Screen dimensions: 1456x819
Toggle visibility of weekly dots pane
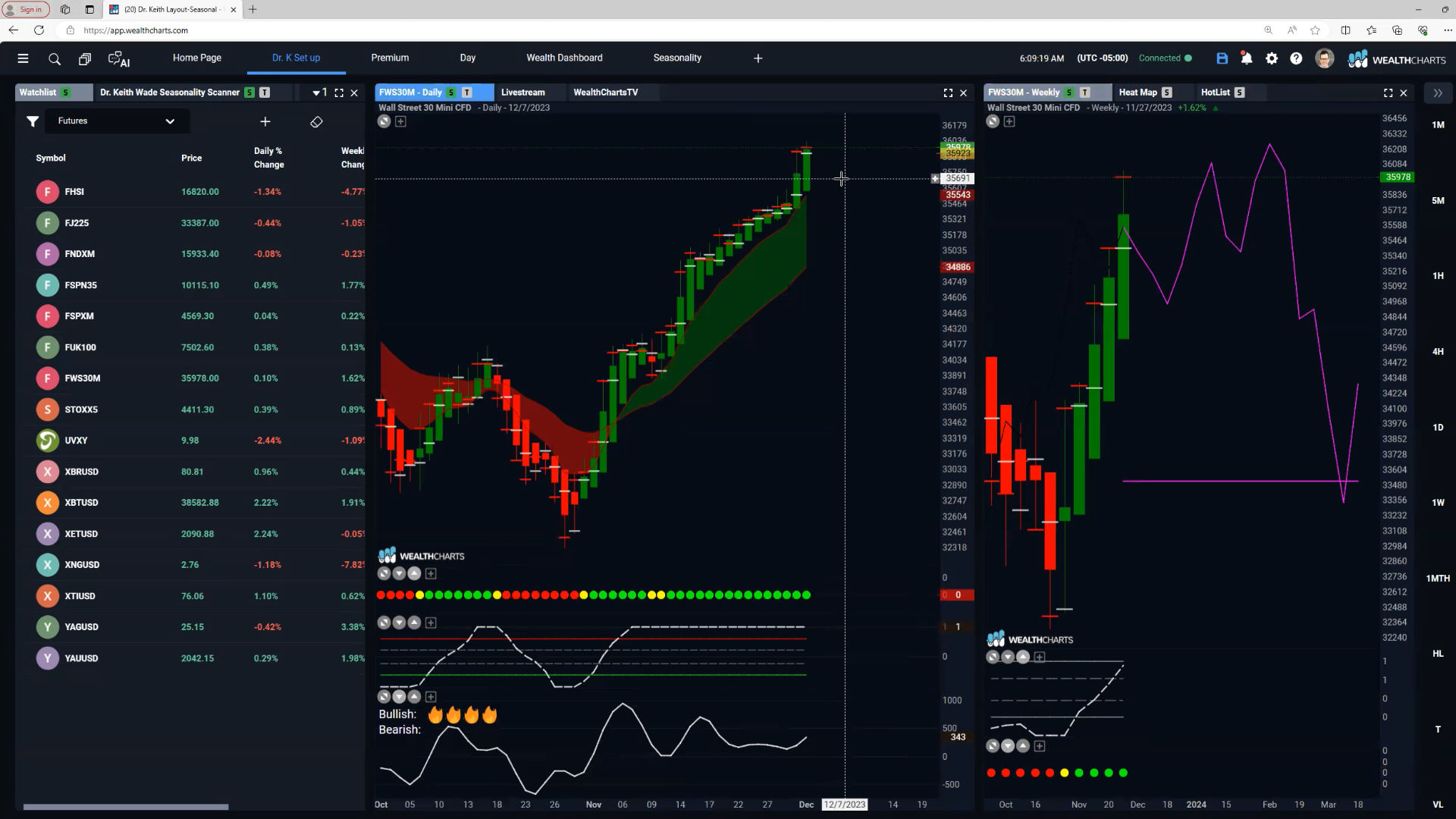[x=993, y=746]
